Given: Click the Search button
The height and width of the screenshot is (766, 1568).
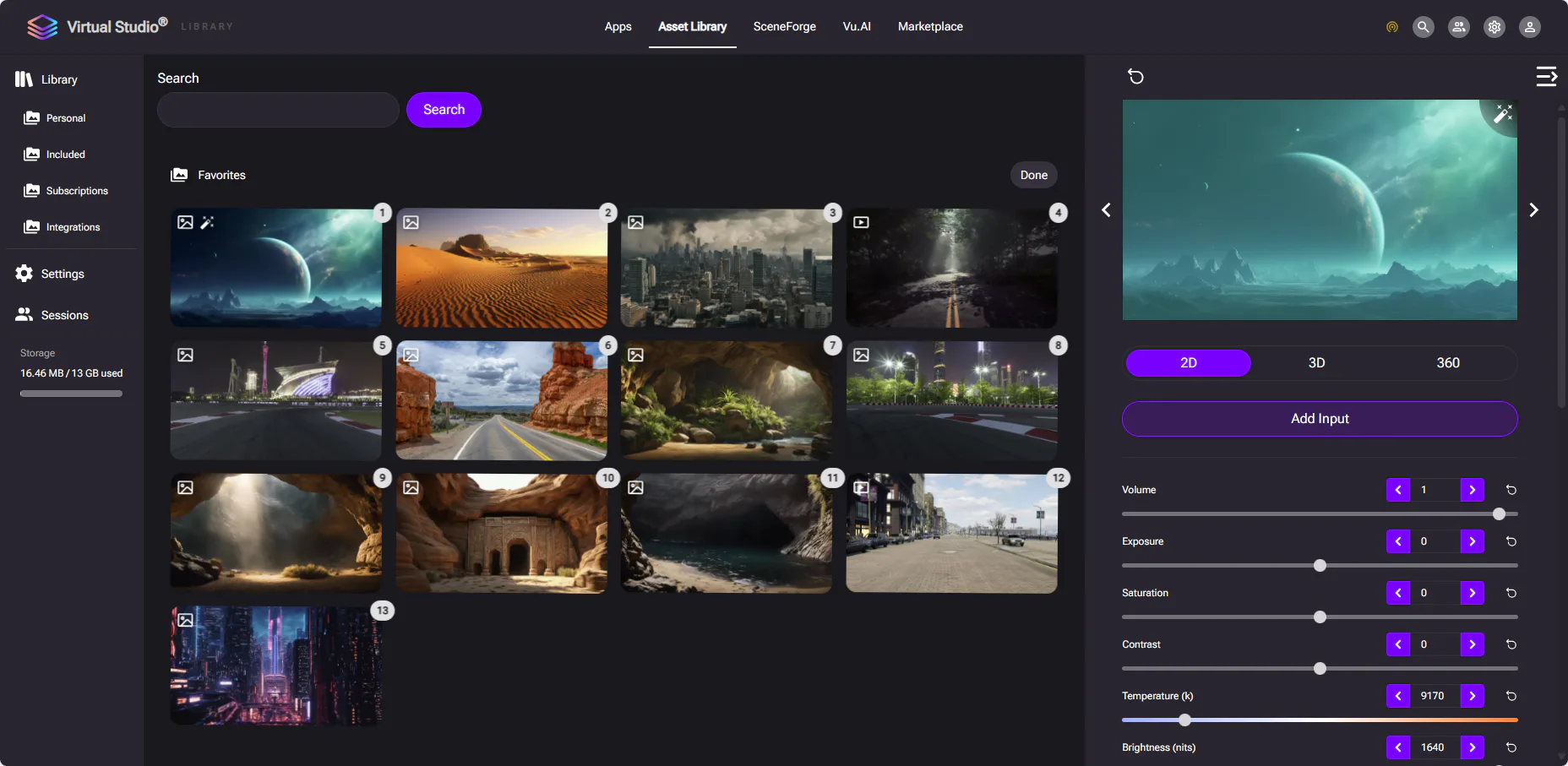Looking at the screenshot, I should coord(444,110).
